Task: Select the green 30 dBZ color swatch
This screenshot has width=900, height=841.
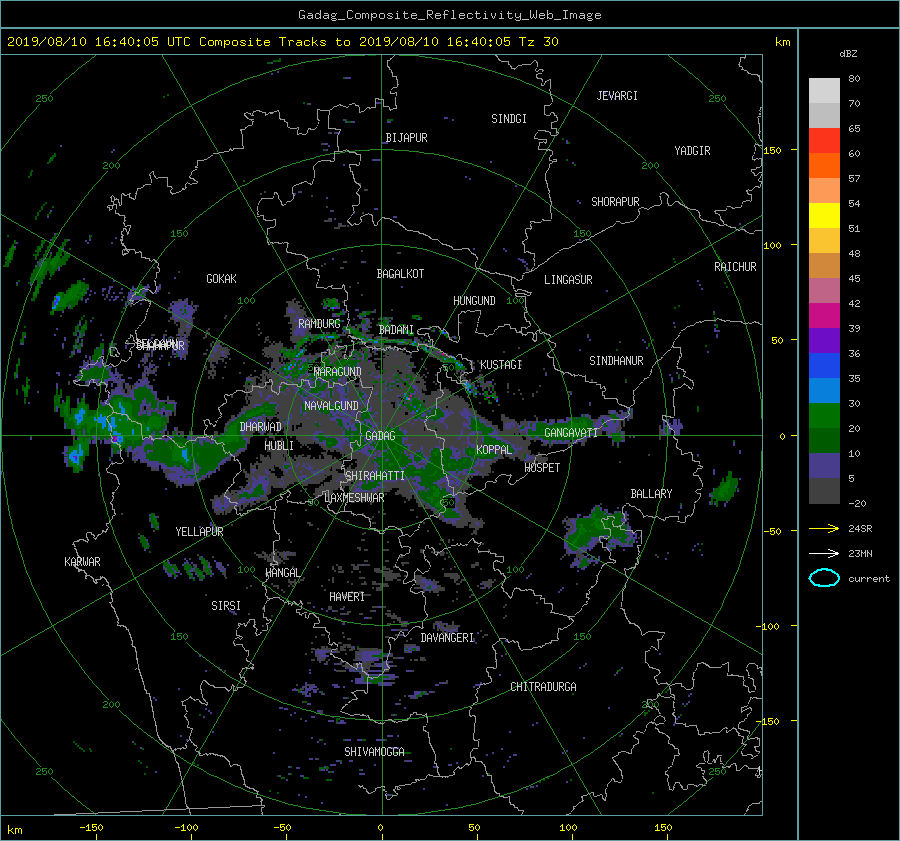Action: 824,415
